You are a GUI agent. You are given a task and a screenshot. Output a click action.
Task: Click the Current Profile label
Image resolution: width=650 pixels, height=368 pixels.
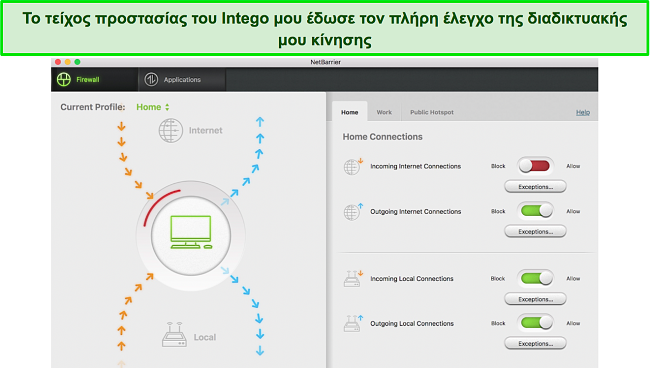point(93,107)
